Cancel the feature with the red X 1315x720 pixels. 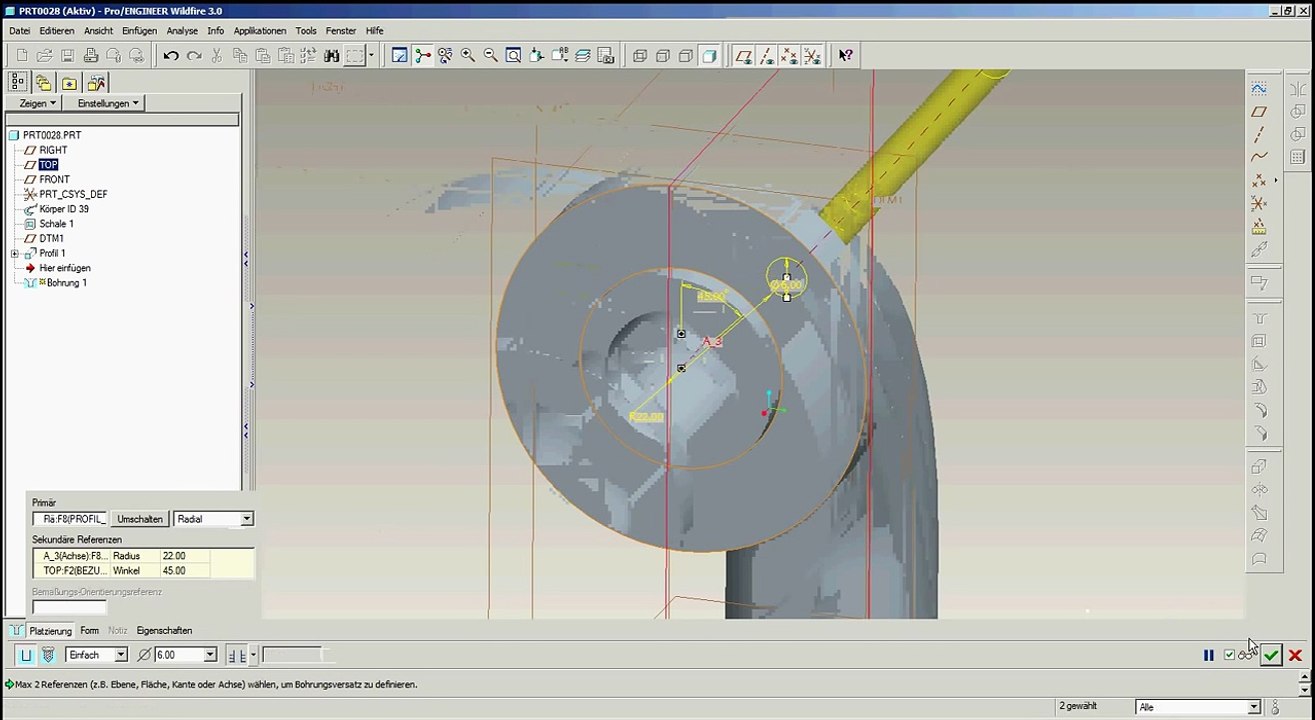(1295, 655)
